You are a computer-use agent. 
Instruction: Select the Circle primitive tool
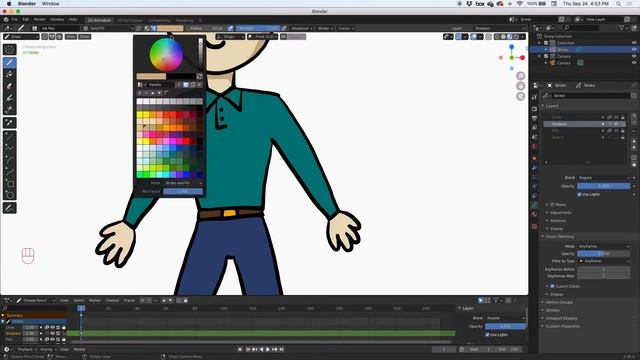pos(9,195)
